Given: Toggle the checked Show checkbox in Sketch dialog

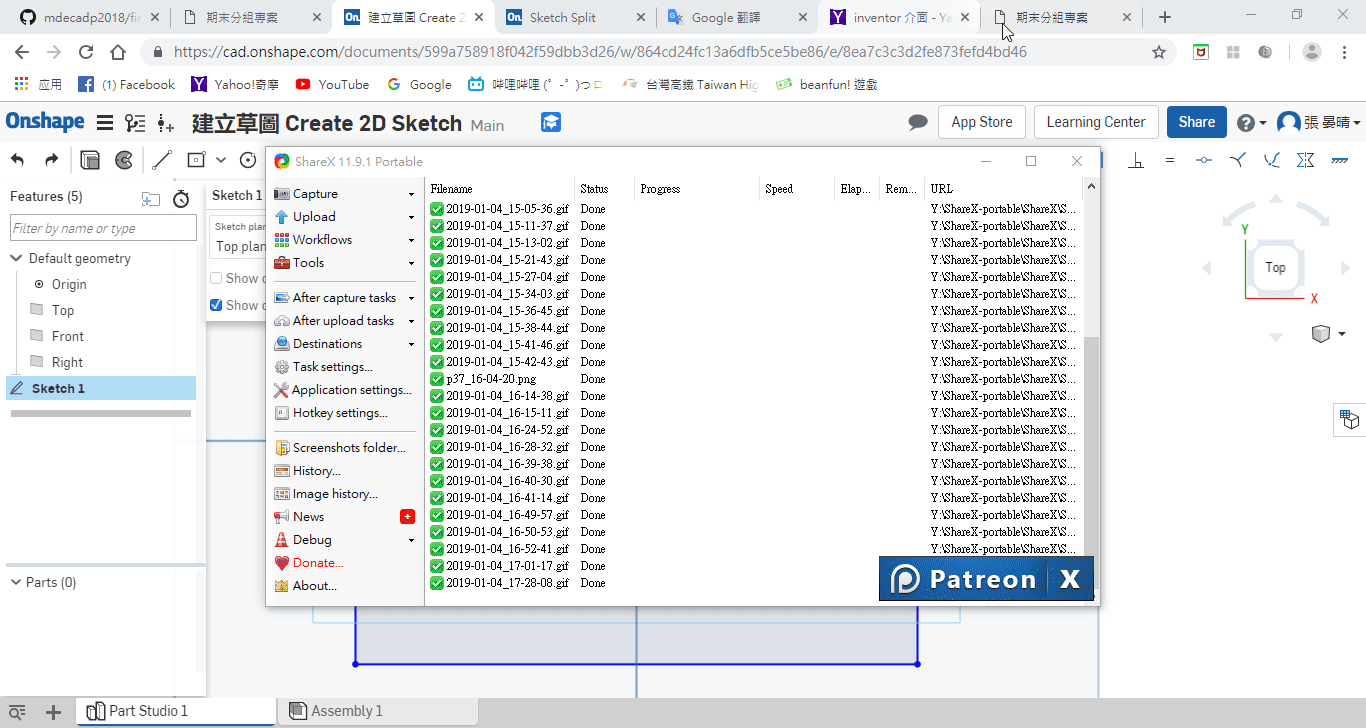Looking at the screenshot, I should point(216,305).
